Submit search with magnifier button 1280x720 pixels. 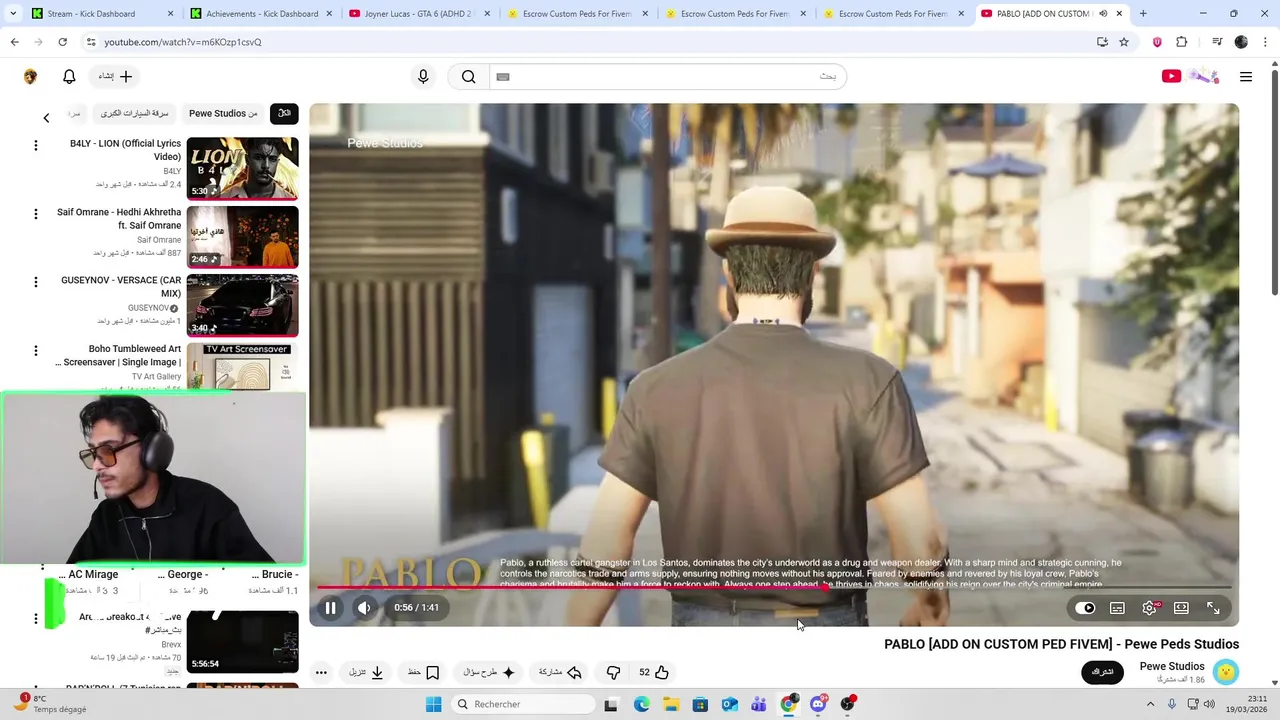tap(468, 77)
